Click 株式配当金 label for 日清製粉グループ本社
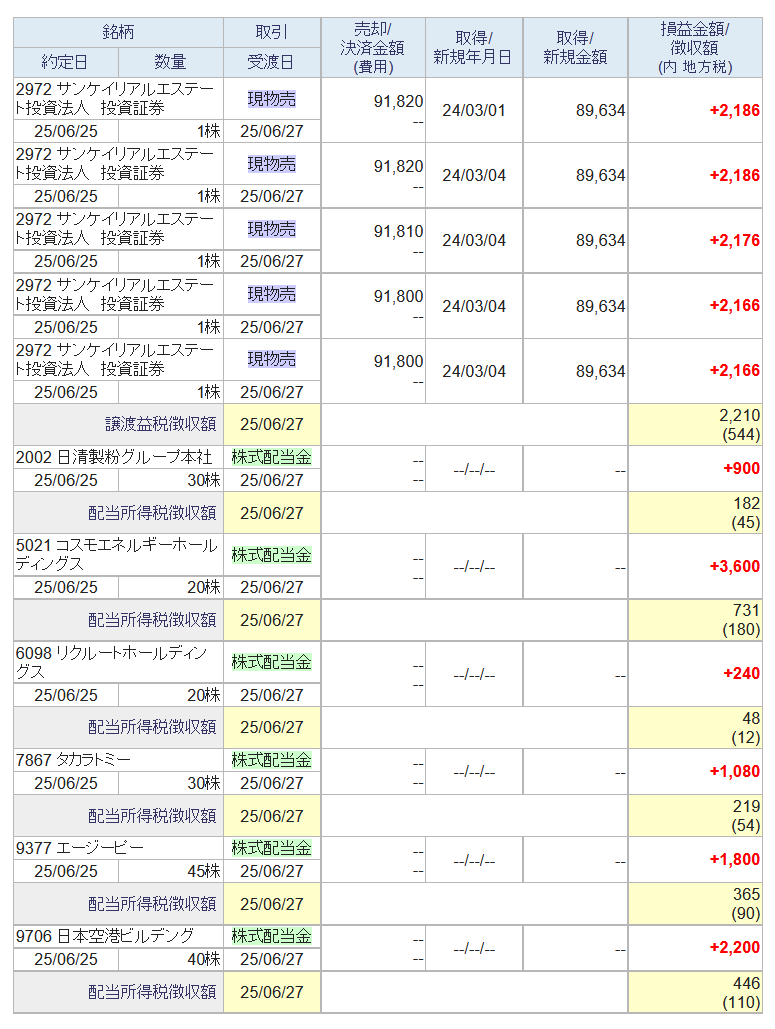 [272, 457]
